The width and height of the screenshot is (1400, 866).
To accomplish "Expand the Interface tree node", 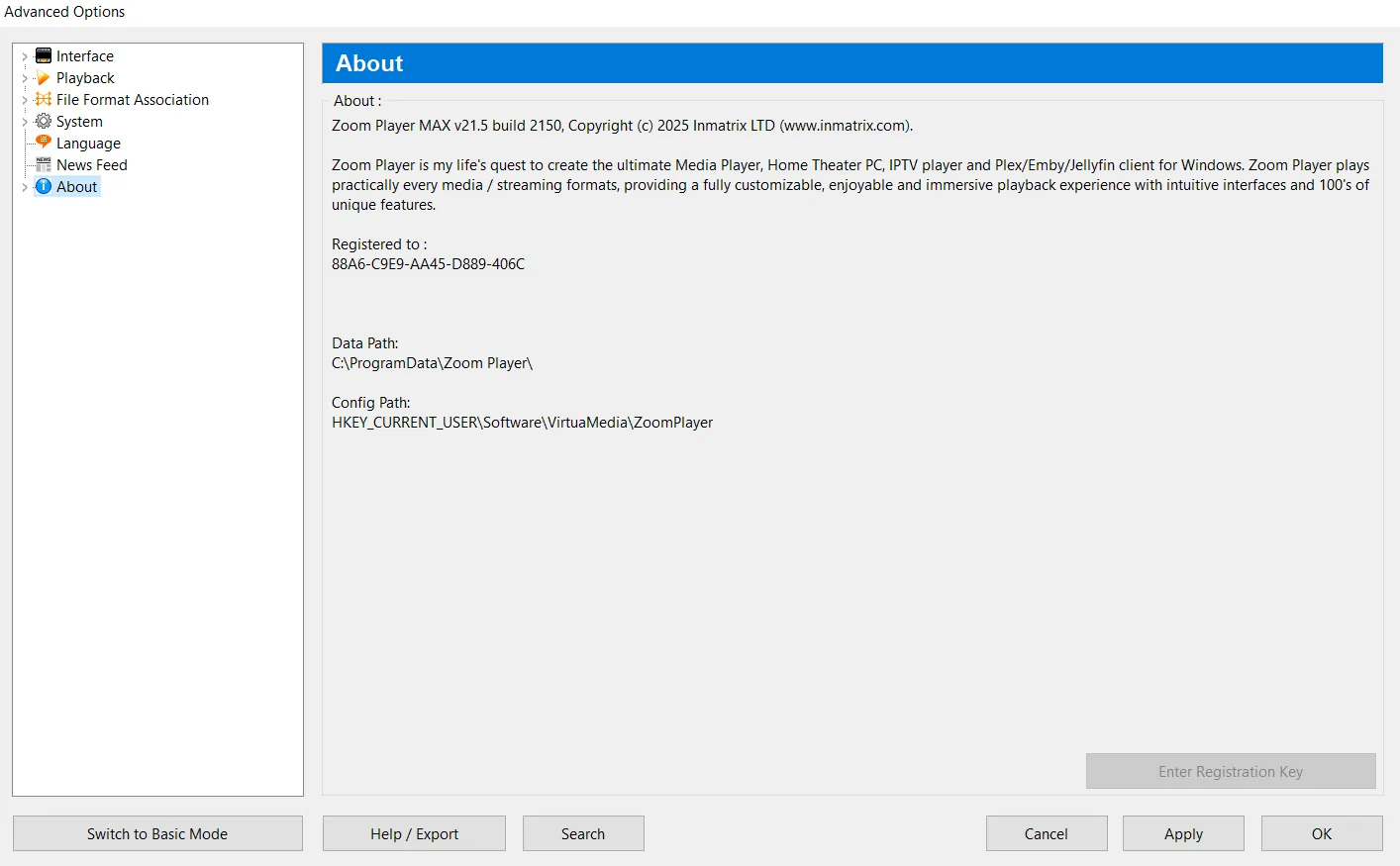I will (x=25, y=56).
